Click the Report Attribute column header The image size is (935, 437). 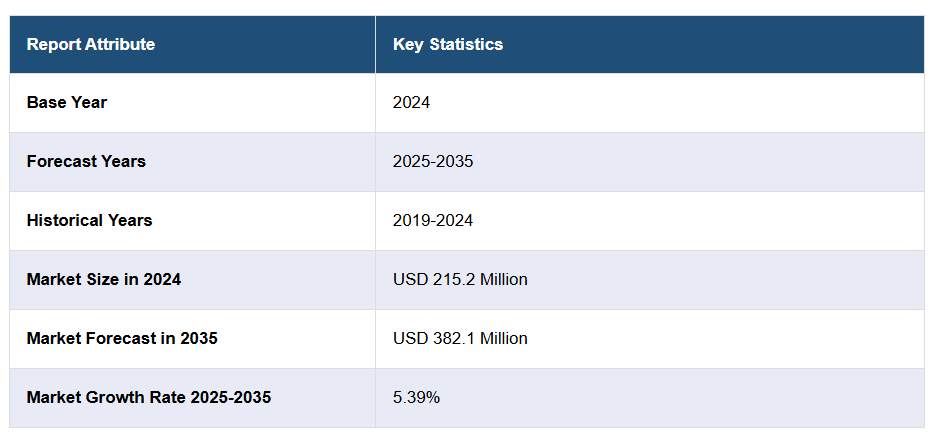point(91,44)
